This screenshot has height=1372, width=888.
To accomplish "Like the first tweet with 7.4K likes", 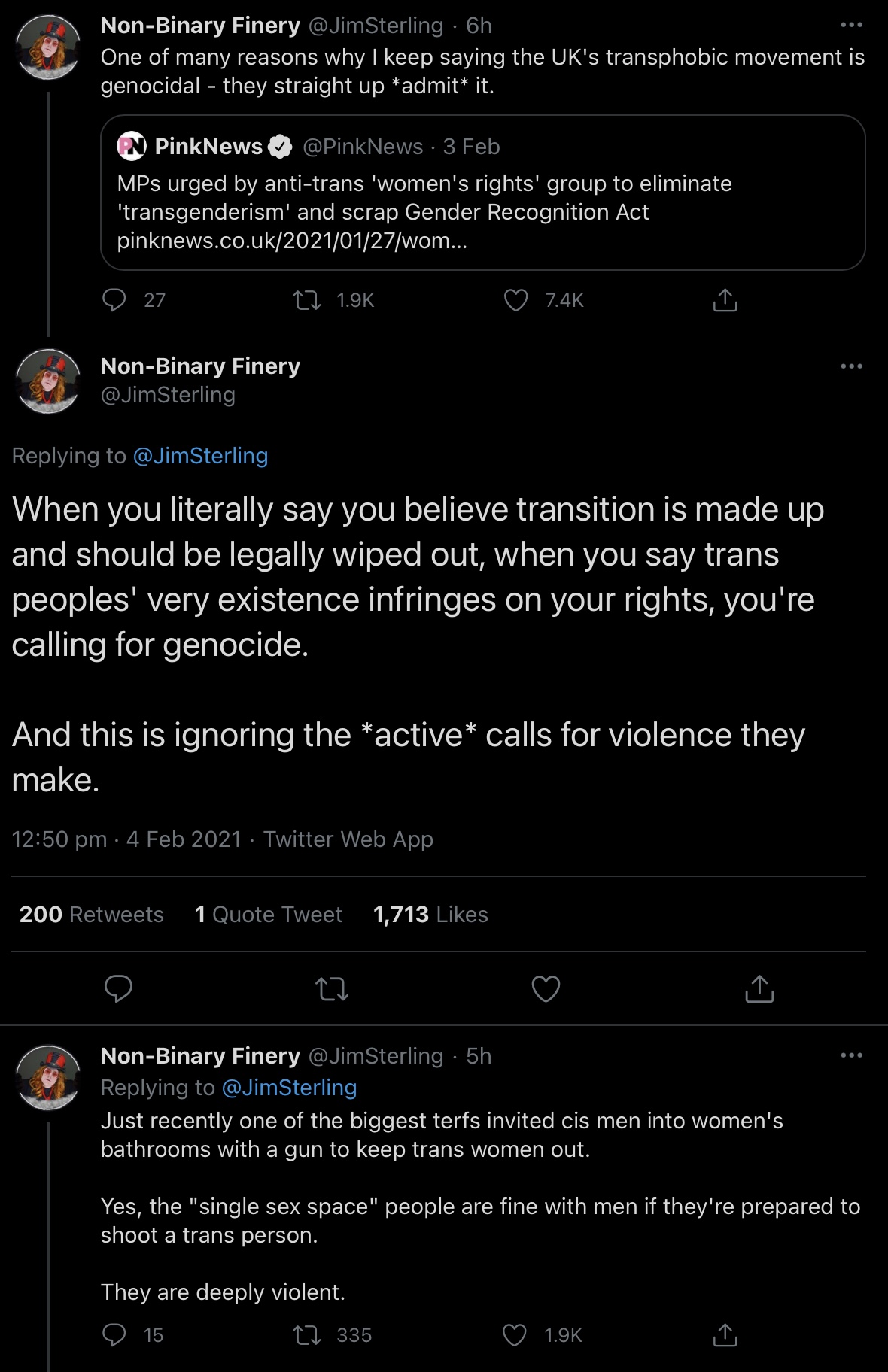I will tap(515, 300).
